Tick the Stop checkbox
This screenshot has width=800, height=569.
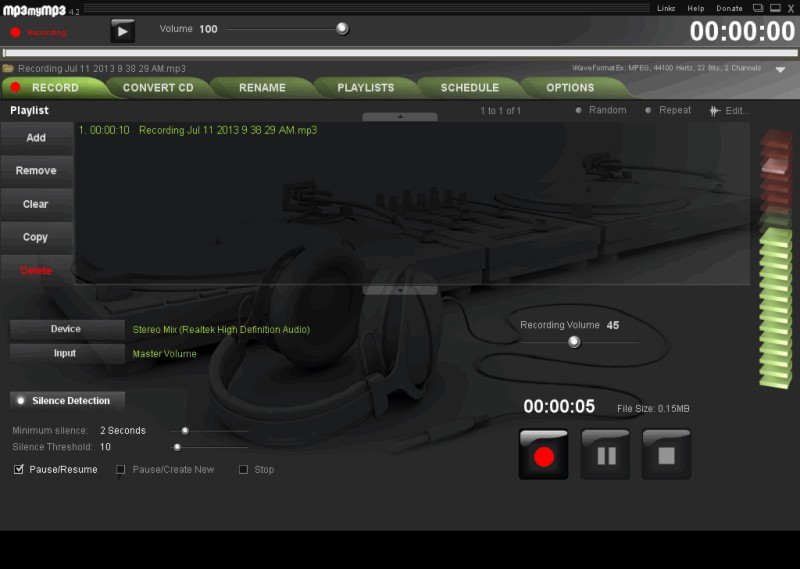click(x=243, y=469)
